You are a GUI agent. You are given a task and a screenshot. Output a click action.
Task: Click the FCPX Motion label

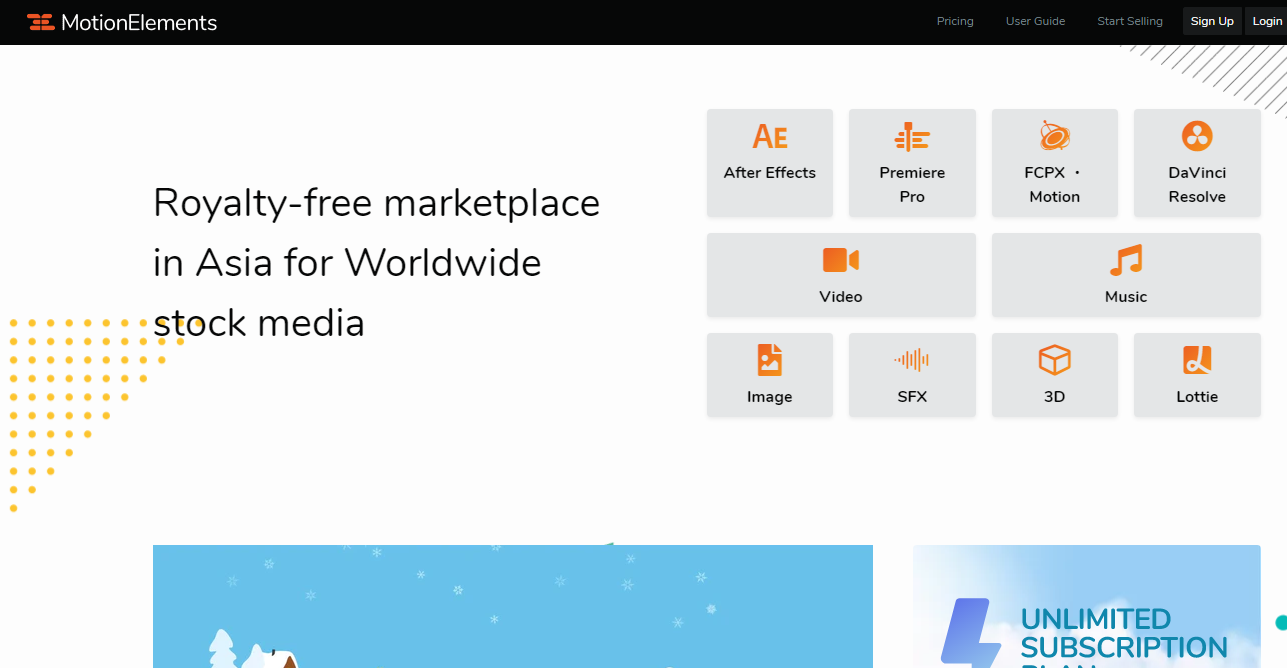click(1055, 185)
